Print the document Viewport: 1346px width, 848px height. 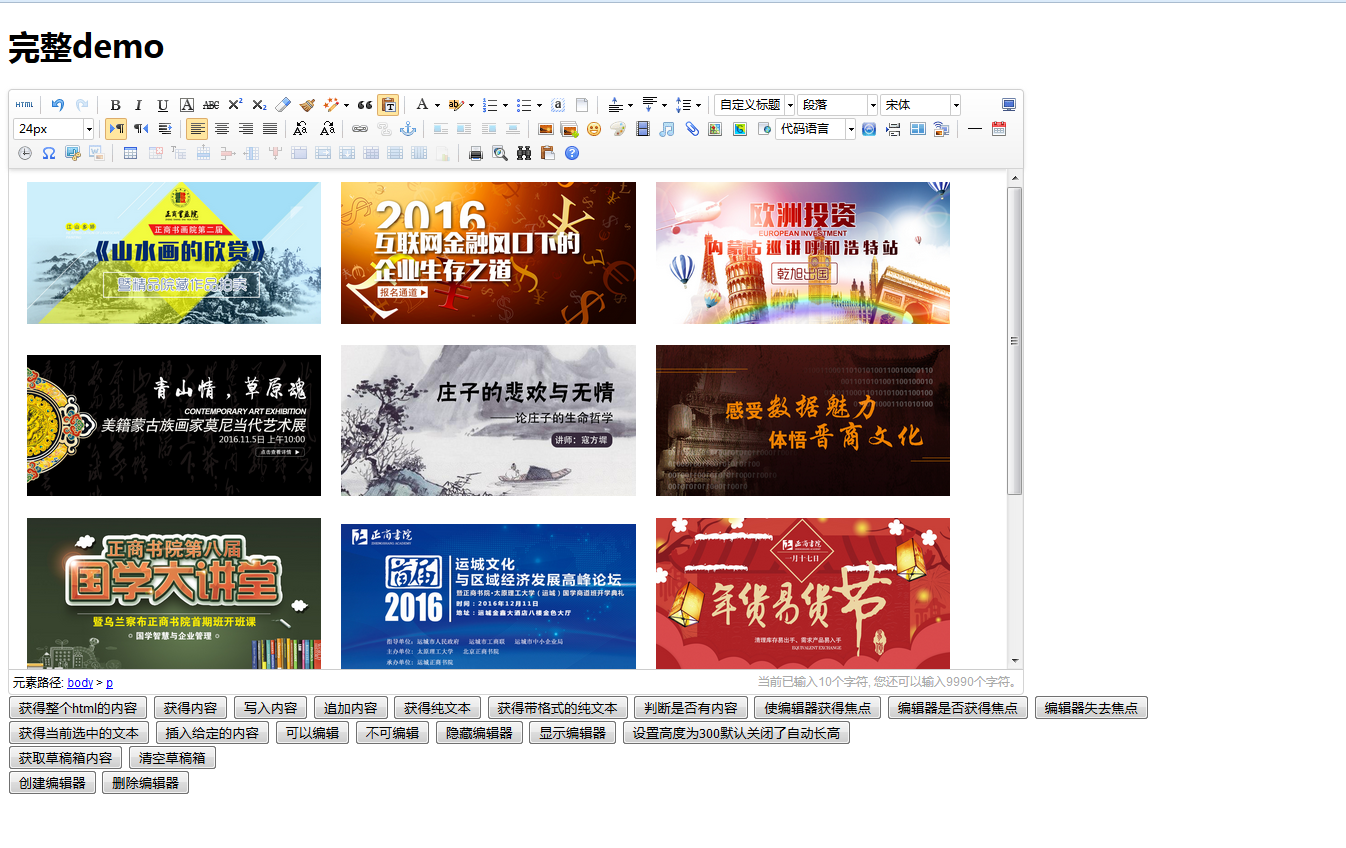[x=476, y=153]
